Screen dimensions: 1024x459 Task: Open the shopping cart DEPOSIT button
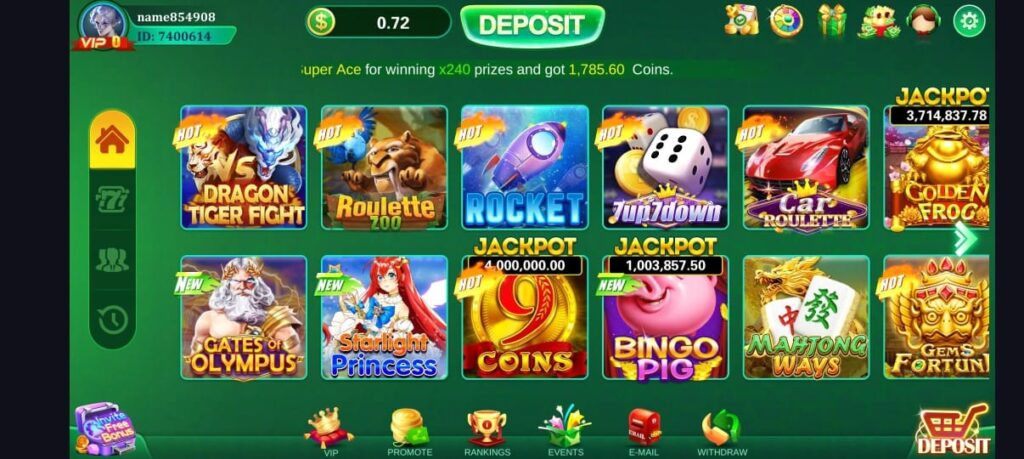pyautogui.click(x=953, y=429)
